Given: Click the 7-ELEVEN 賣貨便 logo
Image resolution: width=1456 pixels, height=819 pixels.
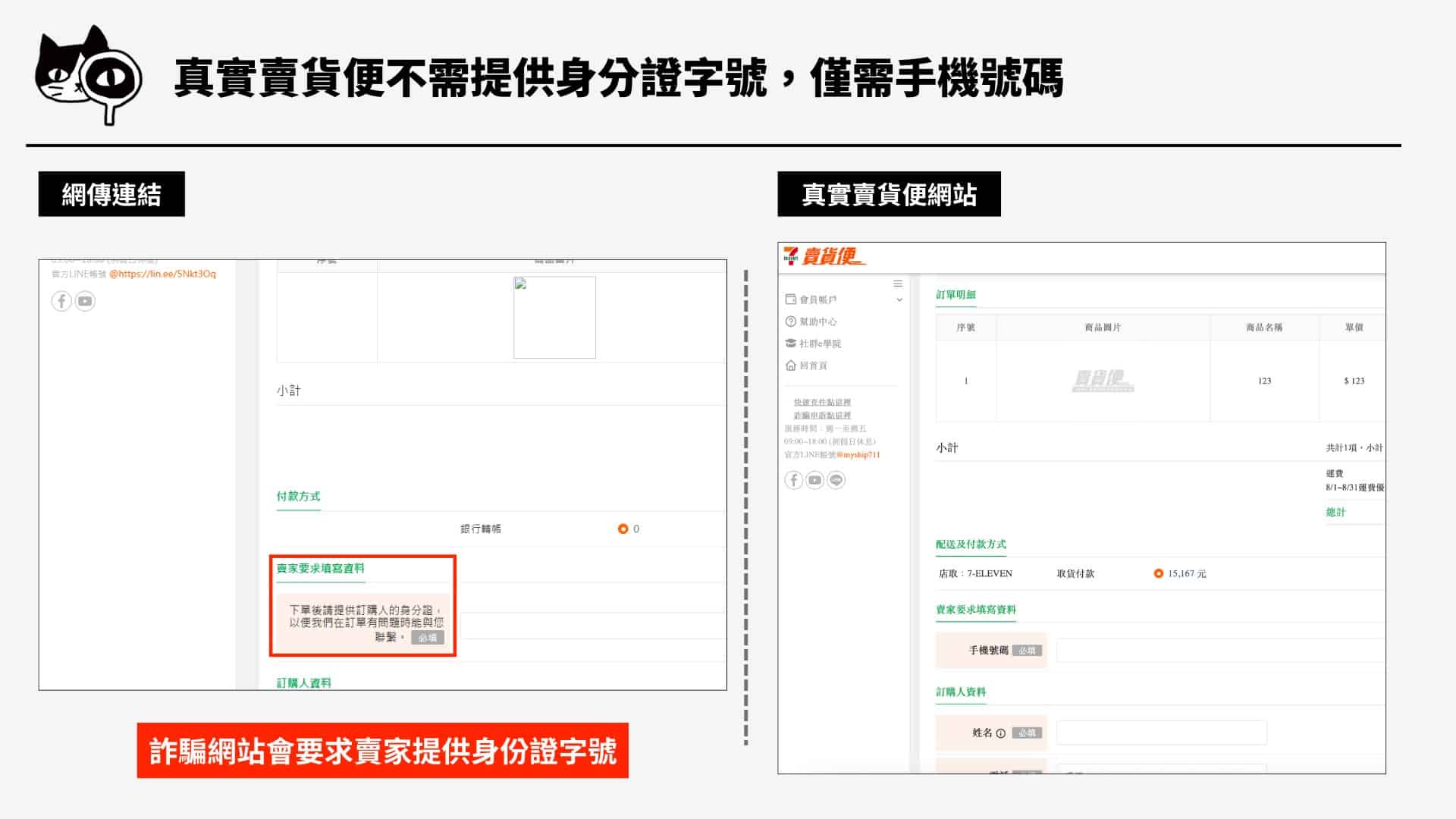Looking at the screenshot, I should pyautogui.click(x=824, y=256).
